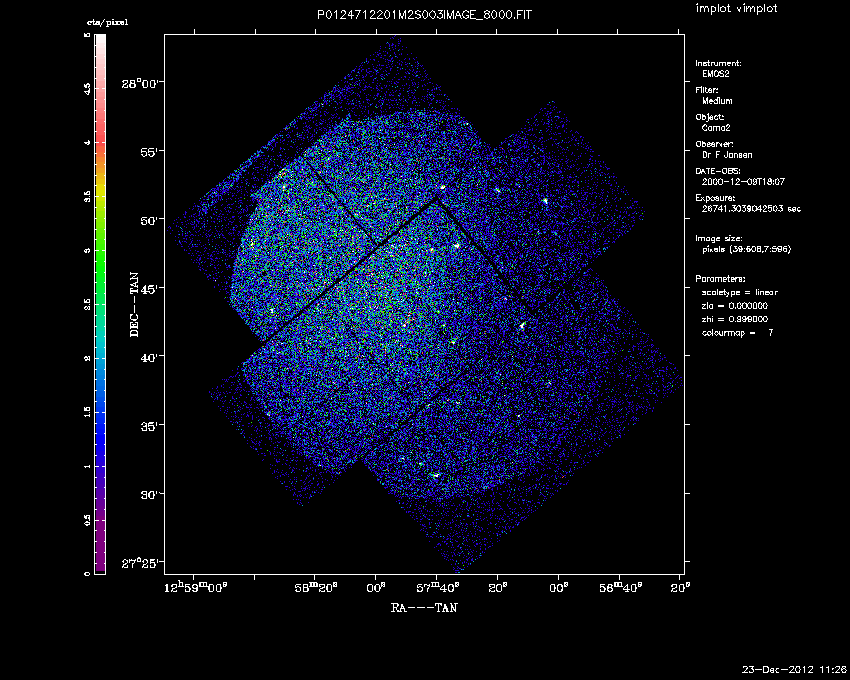The width and height of the screenshot is (850, 680).
Task: Click the 57m40s right ascension label
Action: coord(437,588)
